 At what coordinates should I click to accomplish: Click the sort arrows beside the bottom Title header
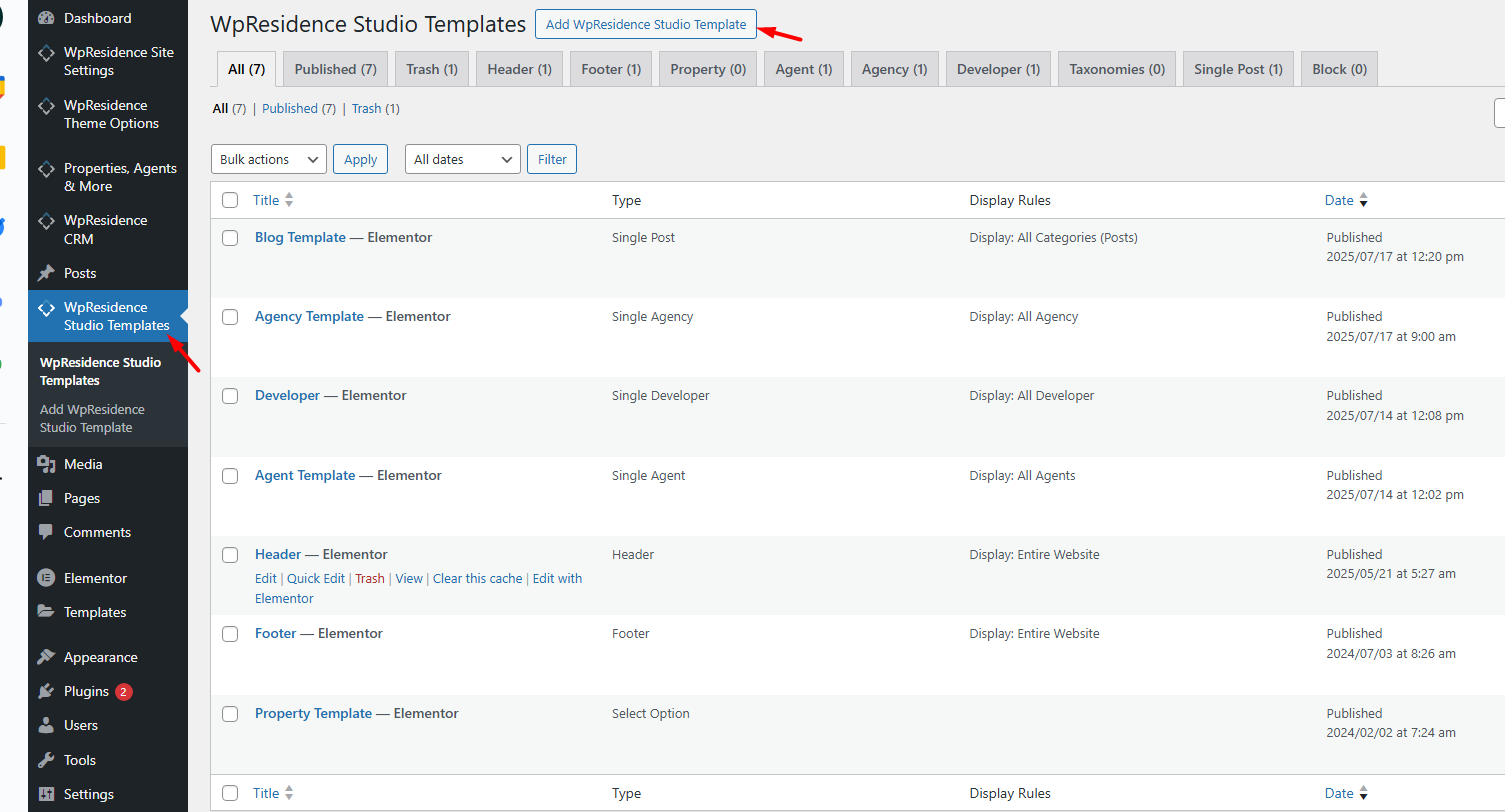(x=289, y=793)
